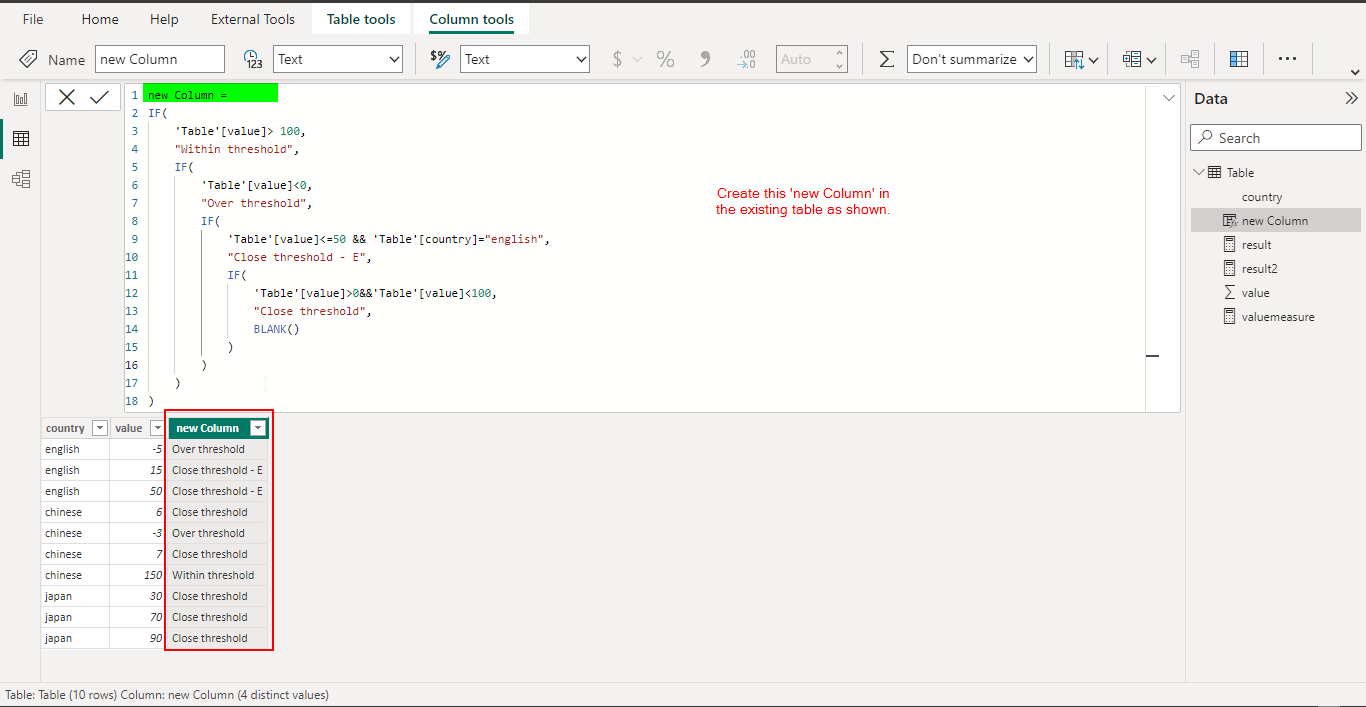The height and width of the screenshot is (707, 1366).
Task: Collapse the ribbon with the chevron
Action: [1355, 73]
